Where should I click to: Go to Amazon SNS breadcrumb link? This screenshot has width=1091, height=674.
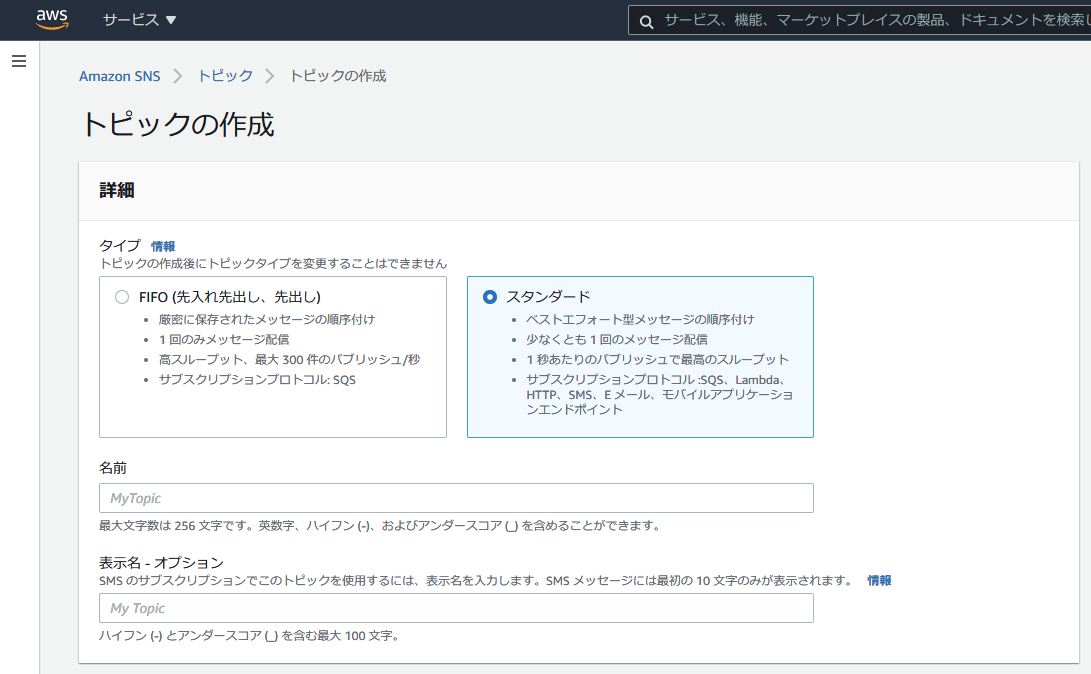[120, 76]
